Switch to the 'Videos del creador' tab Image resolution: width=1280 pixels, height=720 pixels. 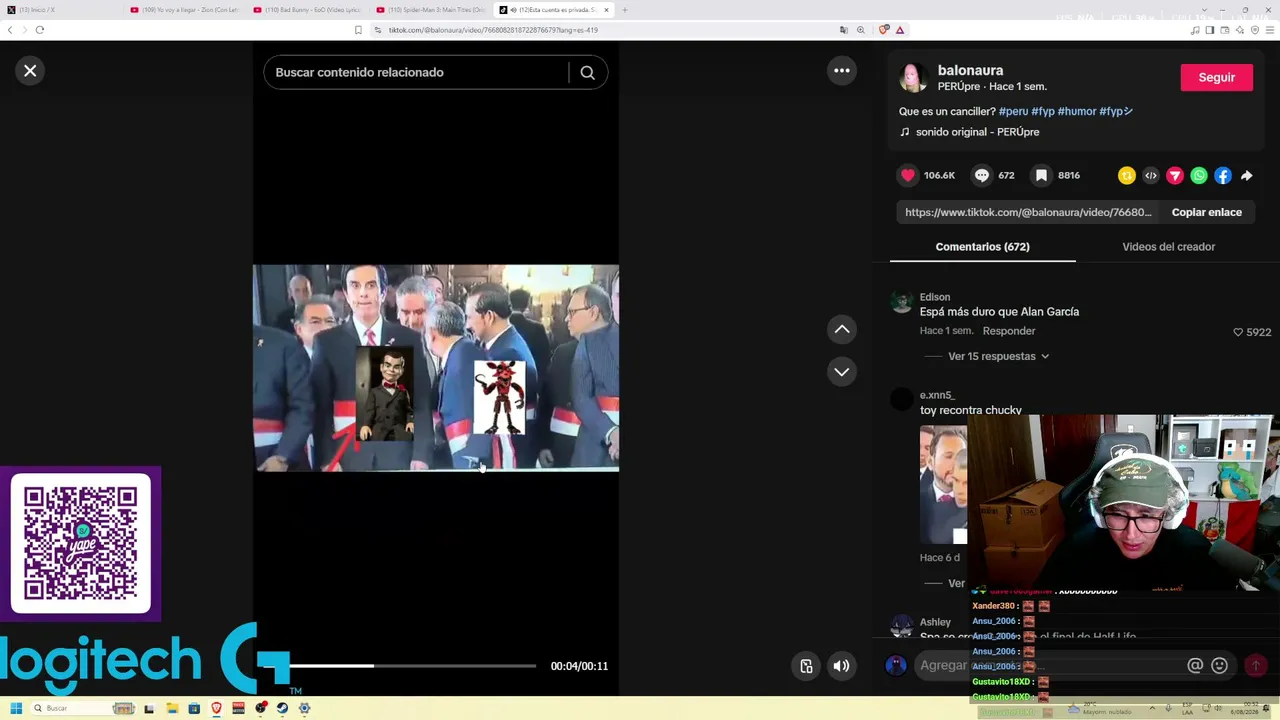[x=1169, y=246]
